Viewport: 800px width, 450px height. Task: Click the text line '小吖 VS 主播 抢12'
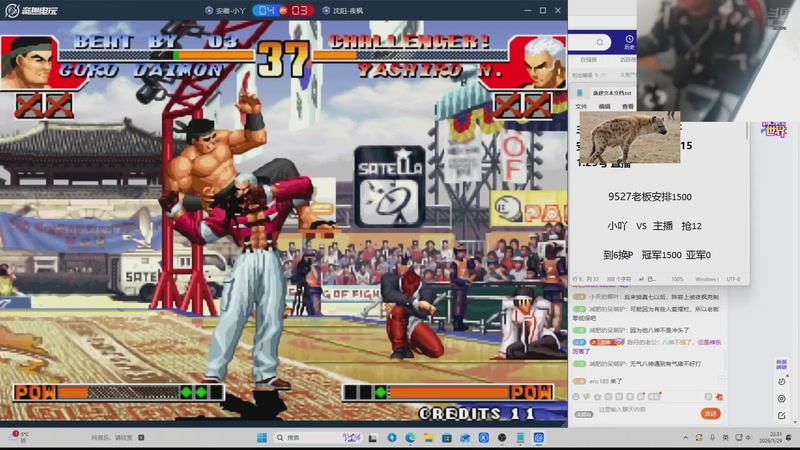(654, 226)
